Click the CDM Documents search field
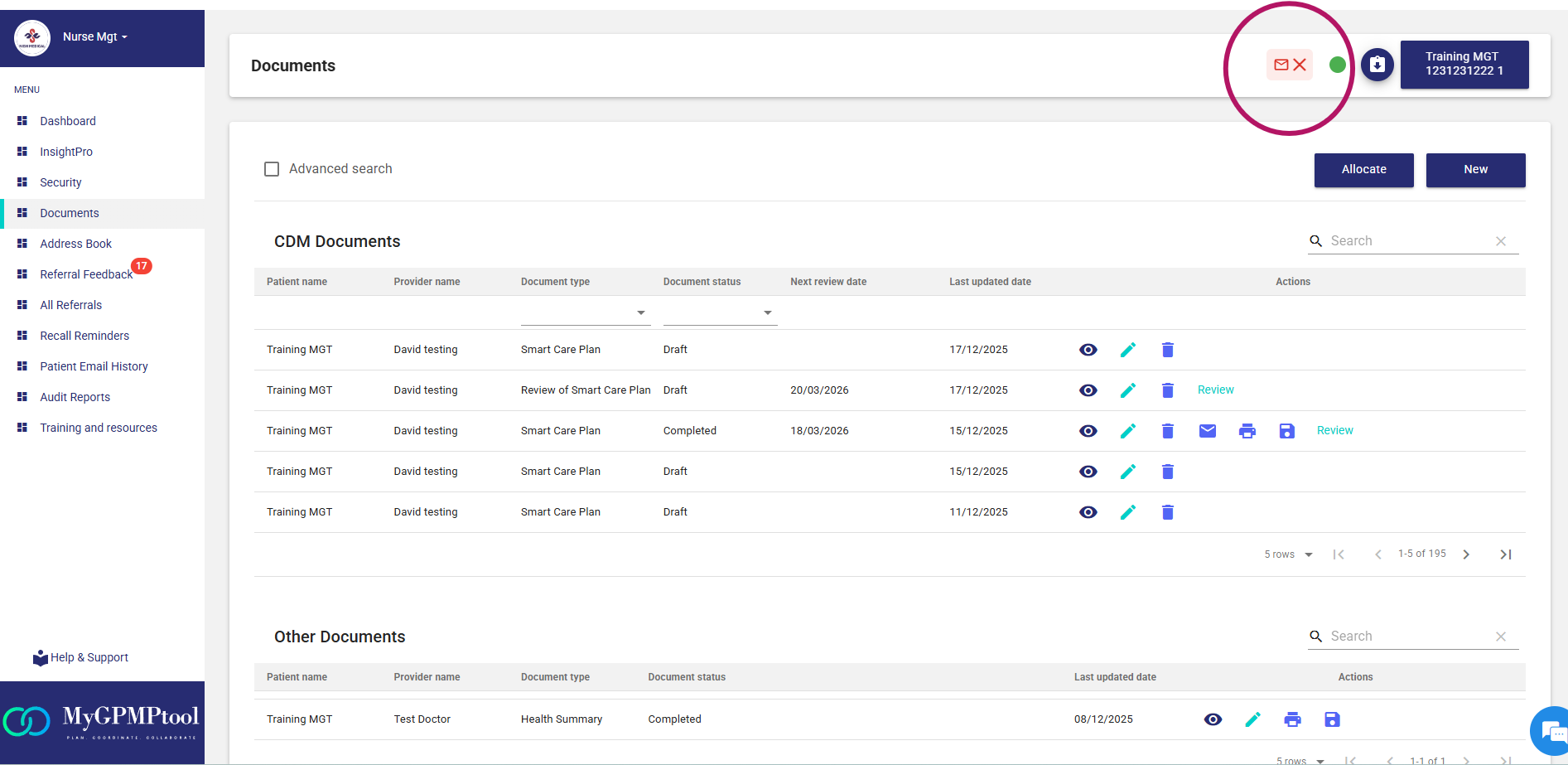Viewport: 1568px width, 765px height. [1407, 241]
